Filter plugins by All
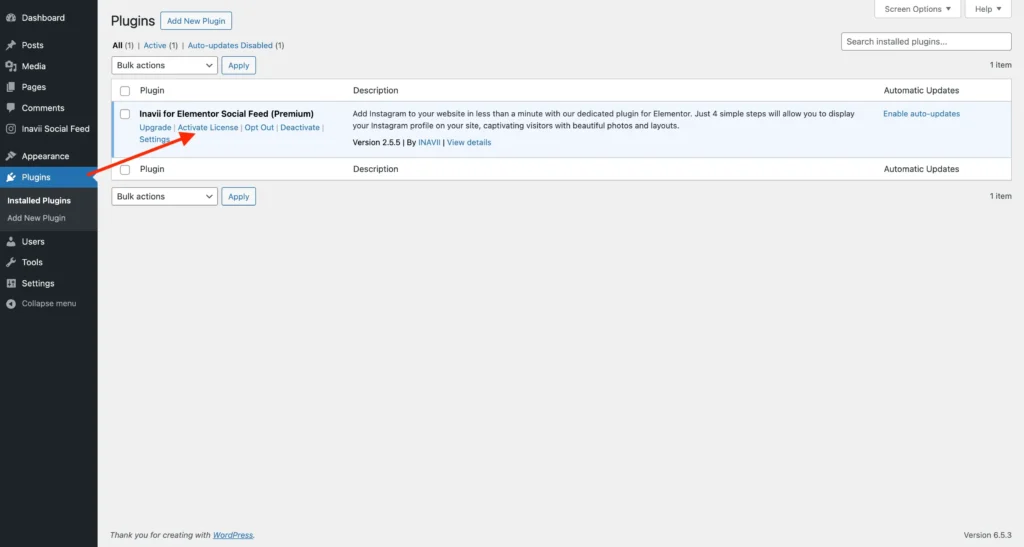 (x=118, y=46)
